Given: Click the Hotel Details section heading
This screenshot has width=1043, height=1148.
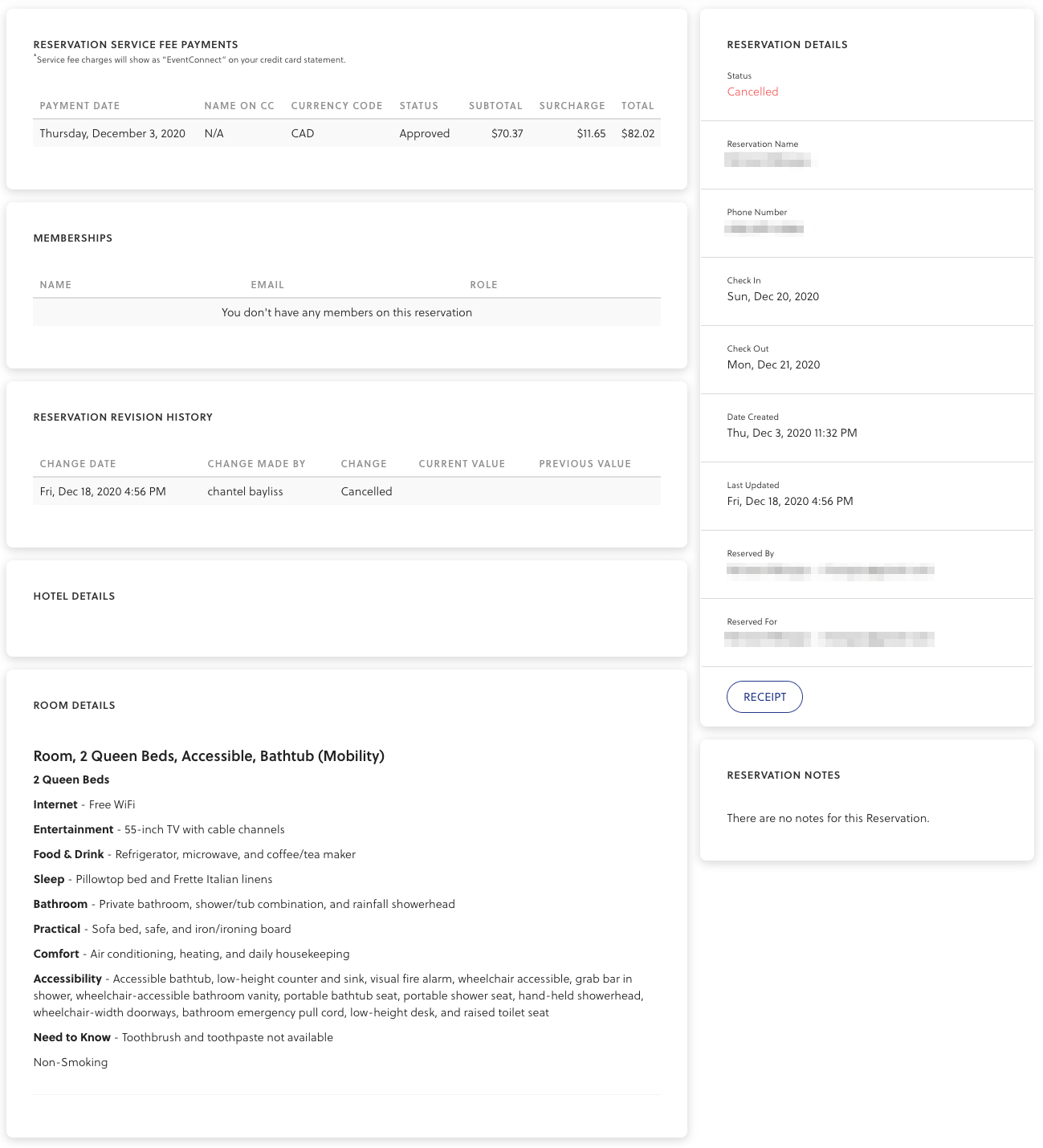Looking at the screenshot, I should [x=74, y=596].
